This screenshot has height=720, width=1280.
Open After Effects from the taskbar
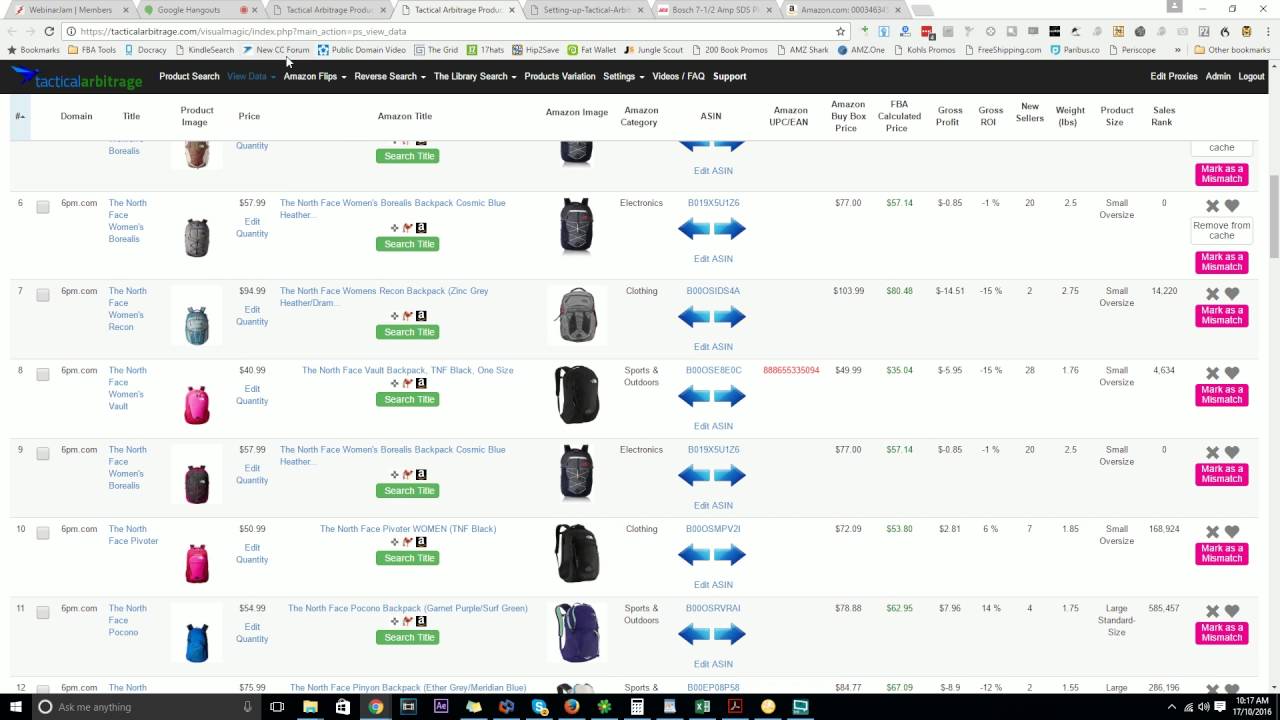point(441,707)
